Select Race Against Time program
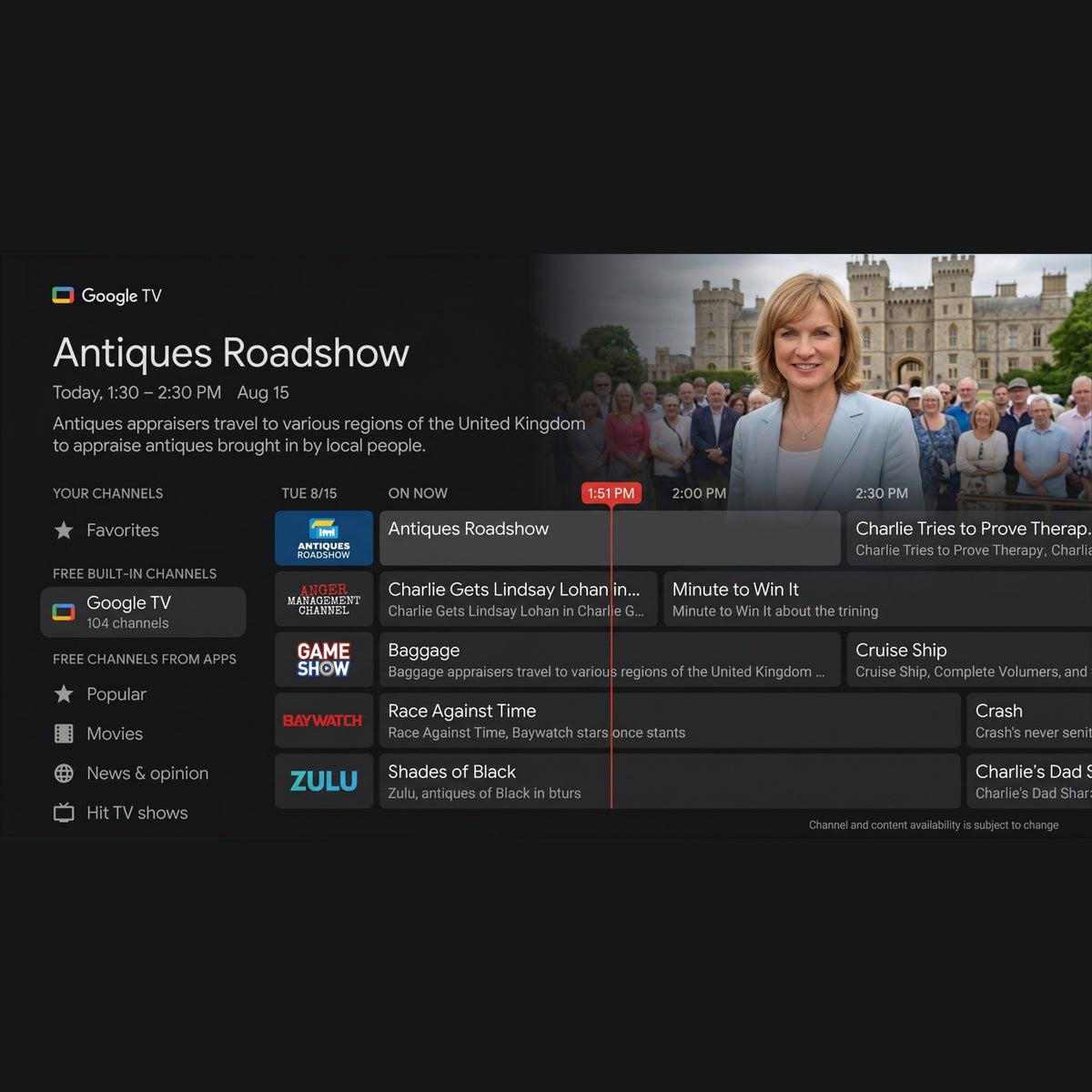Image resolution: width=1092 pixels, height=1092 pixels. click(x=670, y=720)
